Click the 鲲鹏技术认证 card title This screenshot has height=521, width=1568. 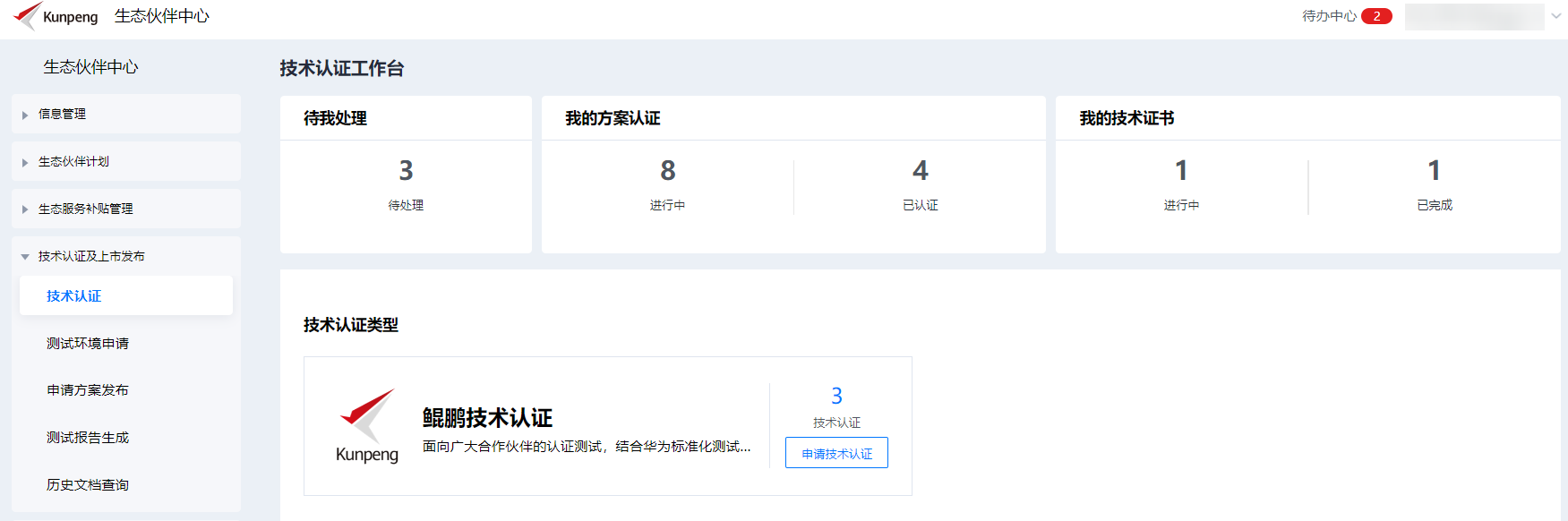tap(487, 418)
